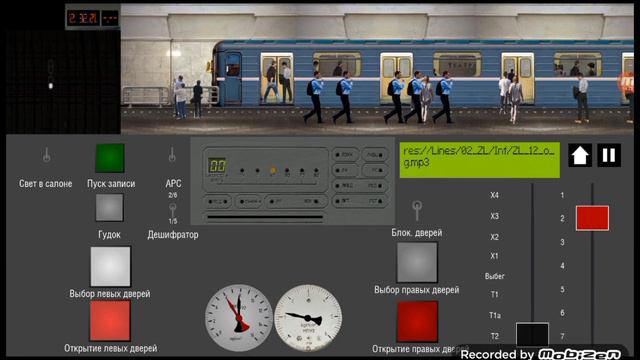
Task: Set brake valve to position 6
Action: coord(562,313)
